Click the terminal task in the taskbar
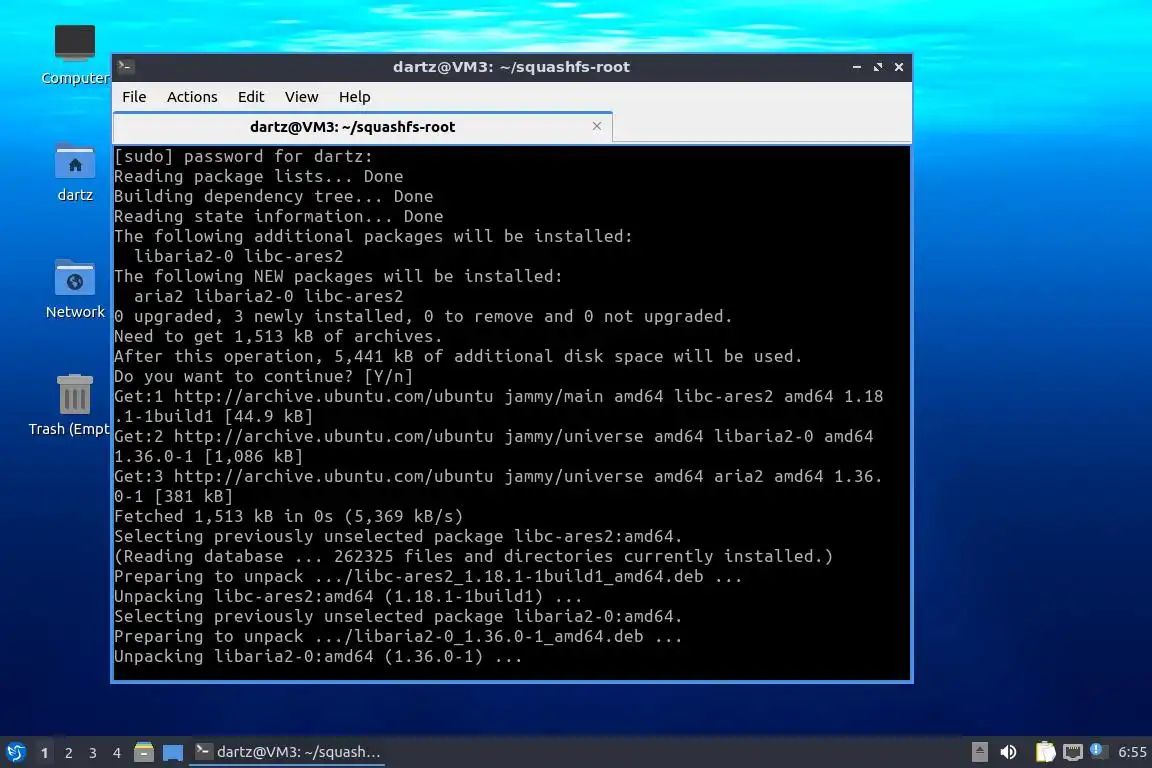 287,752
